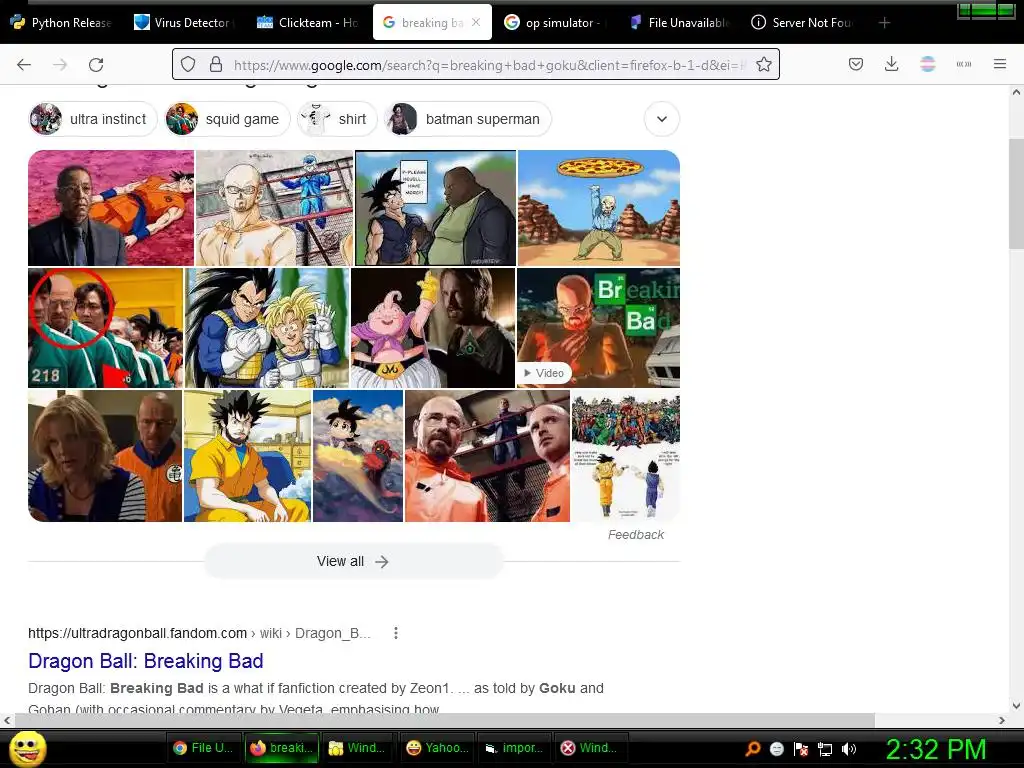Open the Firefox hamburger menu
Screen dimensions: 1024x768
click(1000, 64)
